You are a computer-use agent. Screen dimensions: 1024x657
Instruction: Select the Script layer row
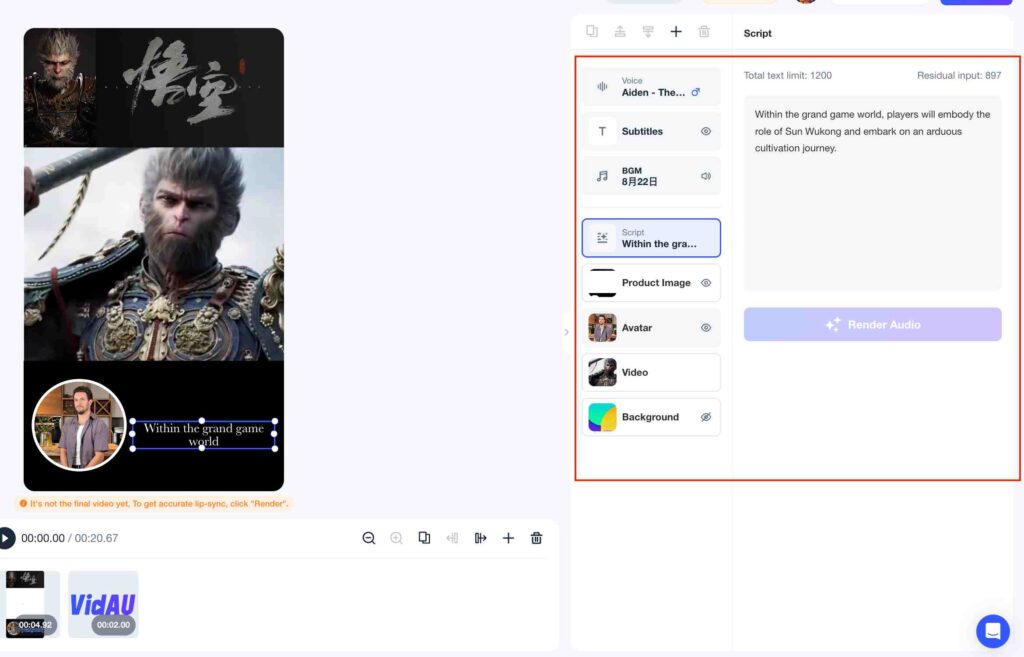tap(651, 238)
